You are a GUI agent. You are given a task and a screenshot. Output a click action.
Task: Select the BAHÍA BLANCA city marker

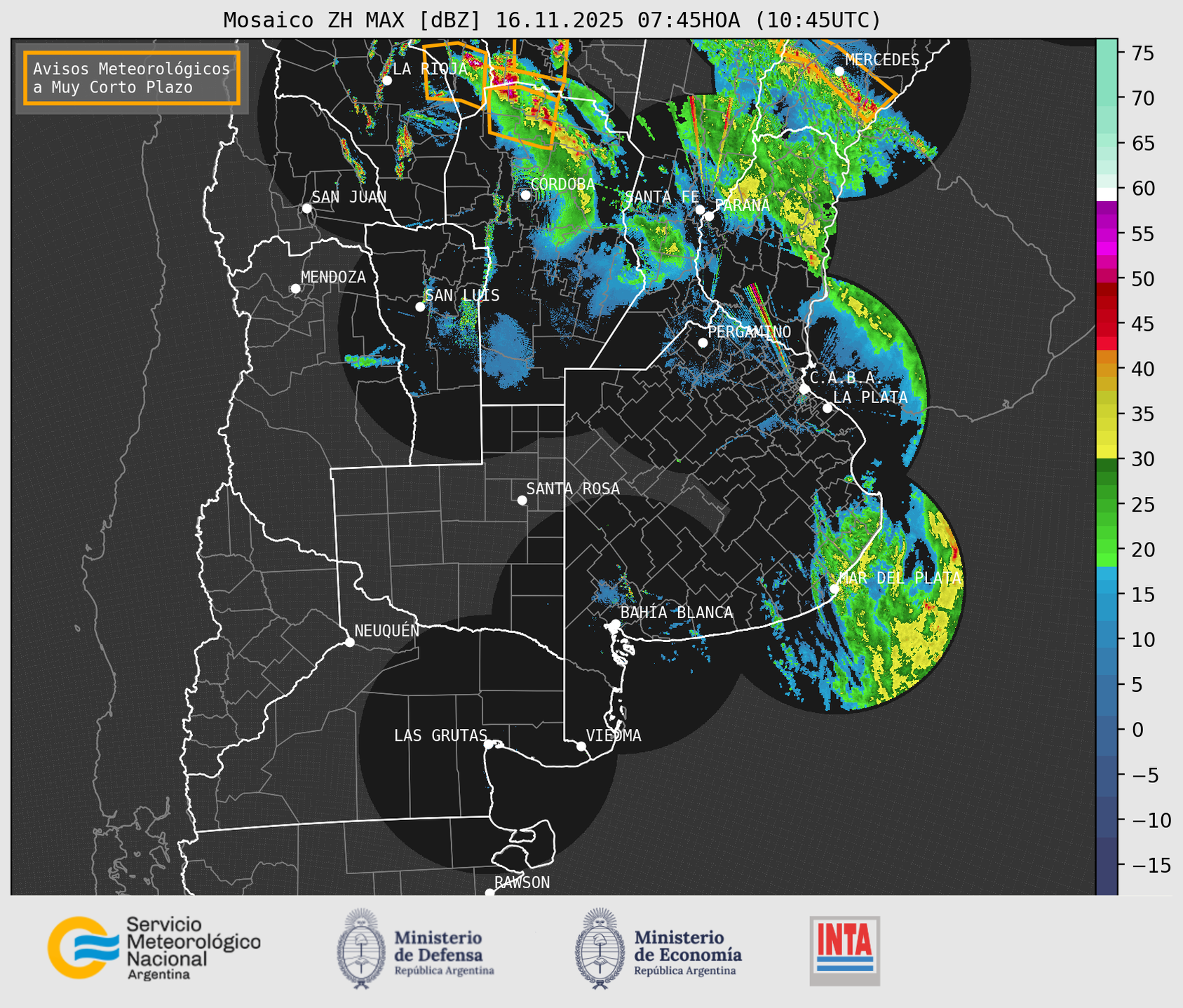pos(615,624)
